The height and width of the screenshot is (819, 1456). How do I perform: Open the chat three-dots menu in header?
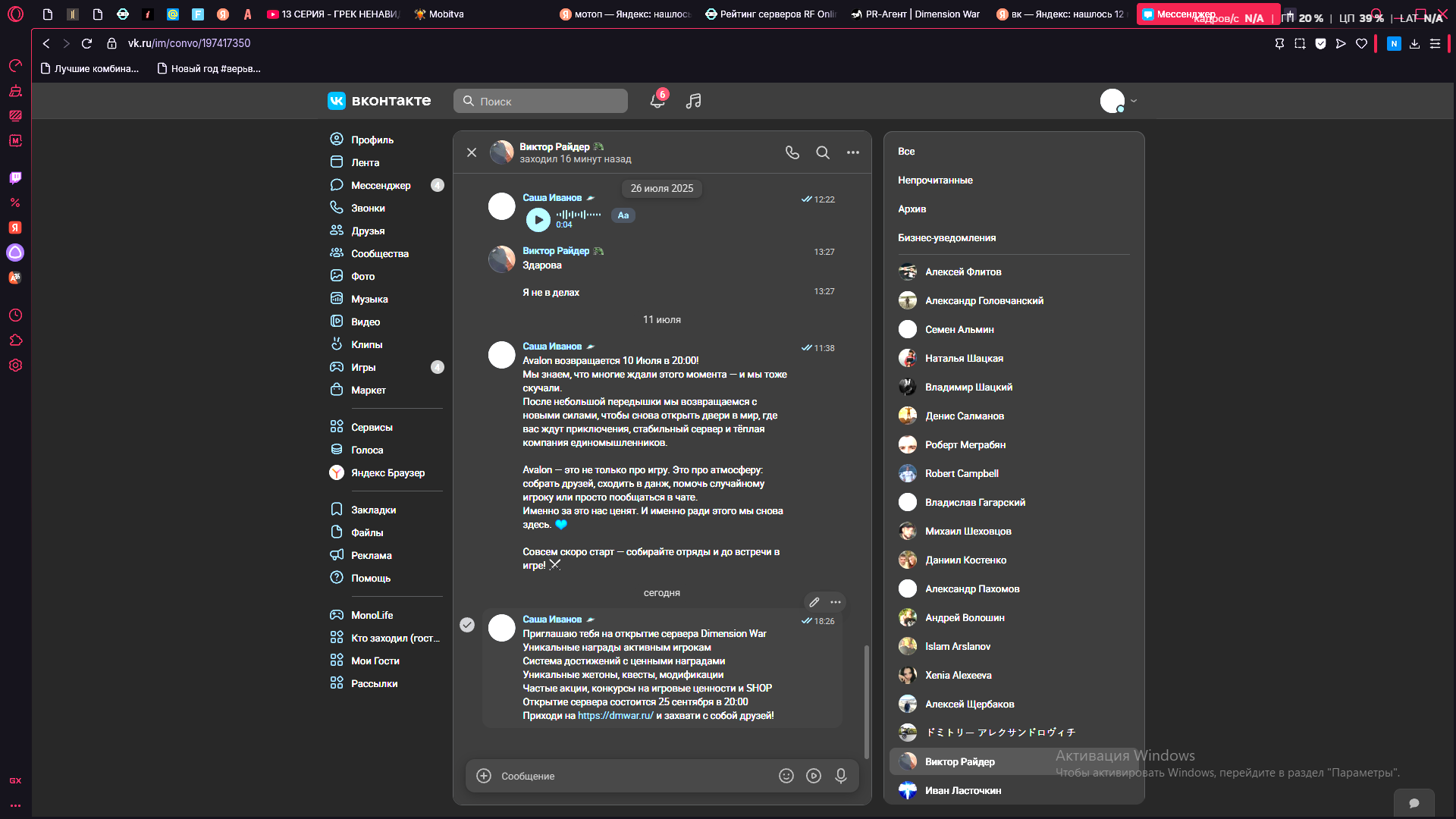tap(853, 152)
